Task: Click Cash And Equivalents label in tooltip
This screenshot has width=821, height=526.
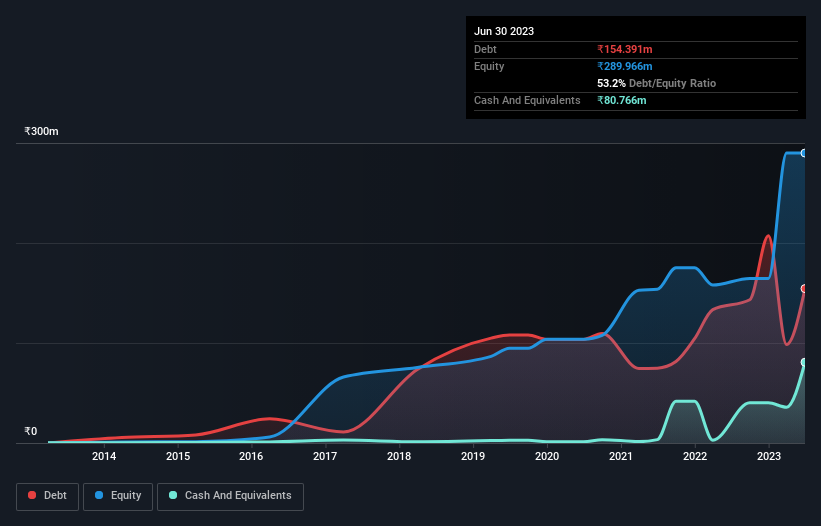Action: 527,100
